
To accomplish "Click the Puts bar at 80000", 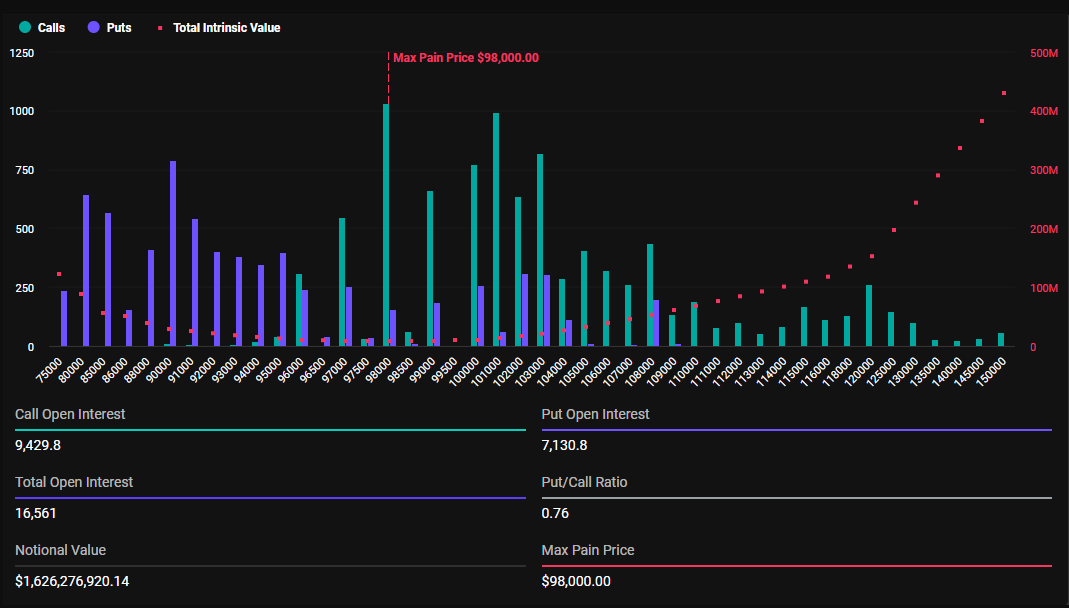I will pos(86,271).
